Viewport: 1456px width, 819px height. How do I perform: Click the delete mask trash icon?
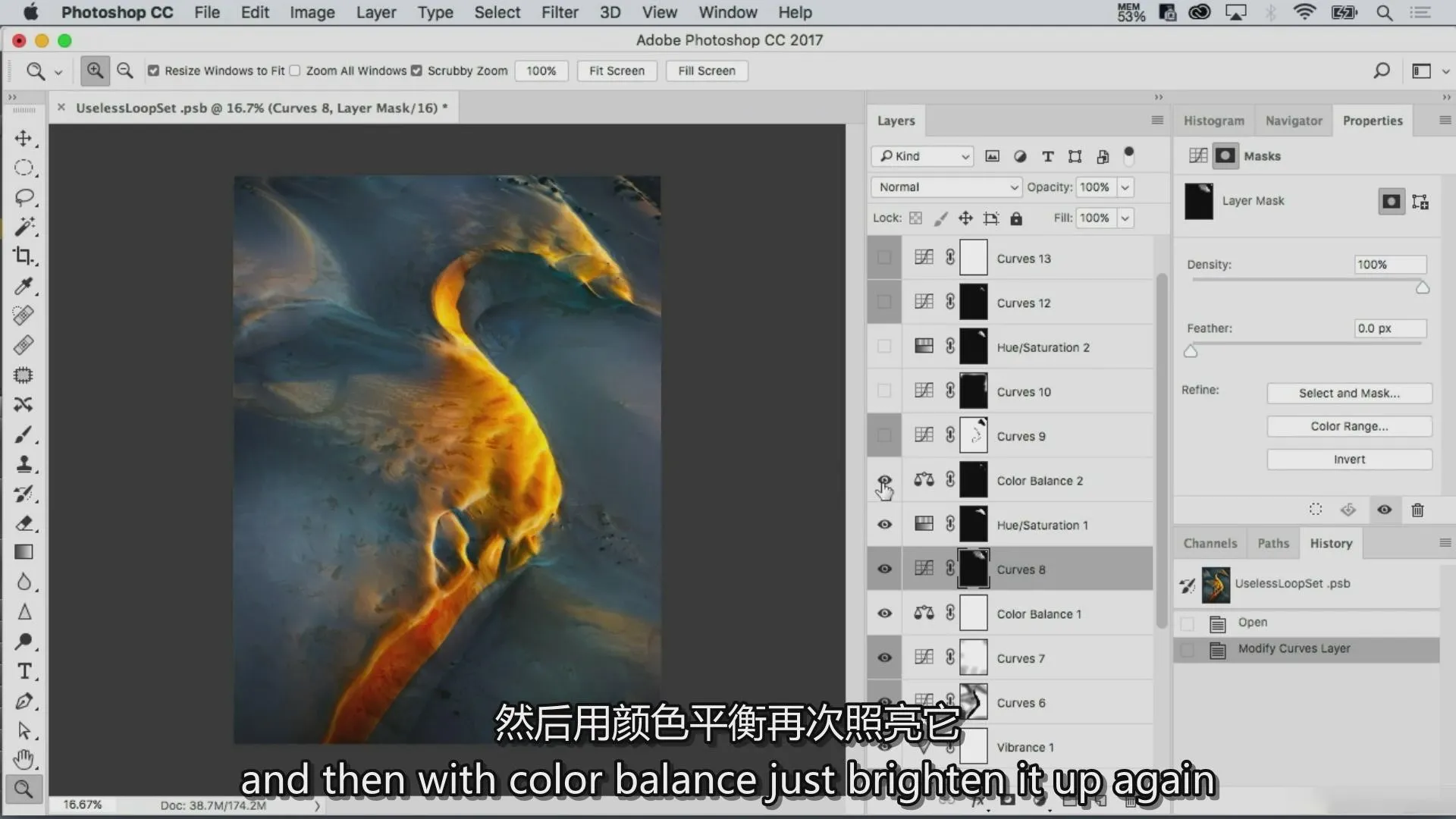pyautogui.click(x=1417, y=510)
